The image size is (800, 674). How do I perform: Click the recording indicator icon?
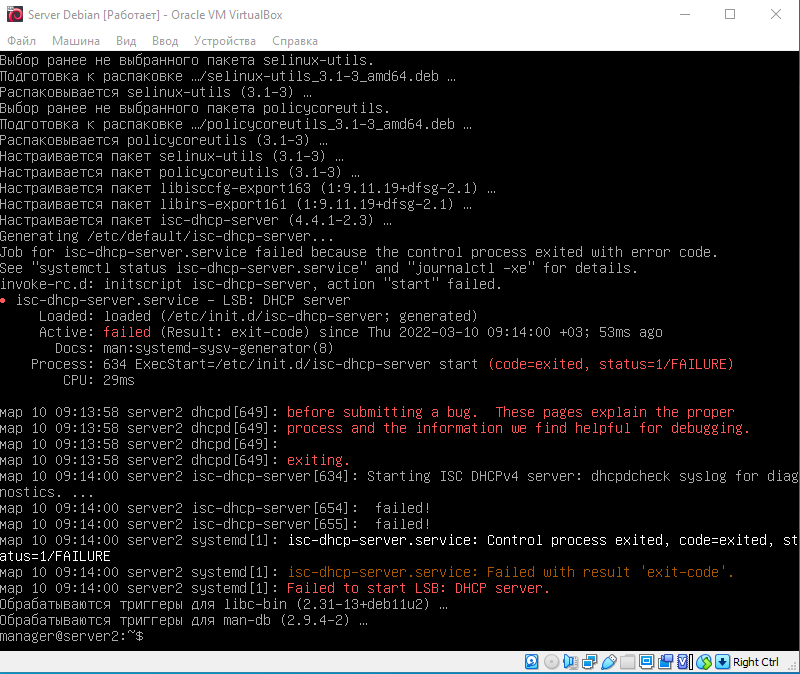tap(665, 662)
